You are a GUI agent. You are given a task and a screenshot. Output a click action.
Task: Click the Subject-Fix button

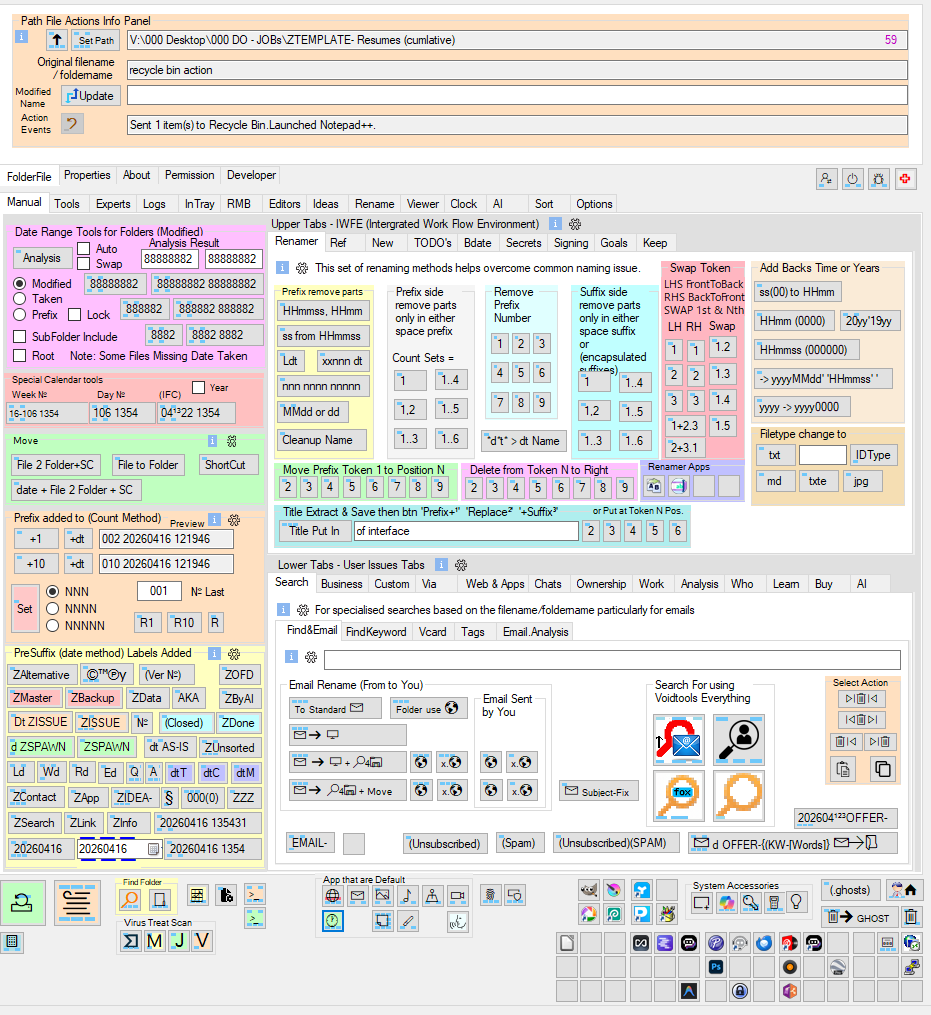click(599, 792)
